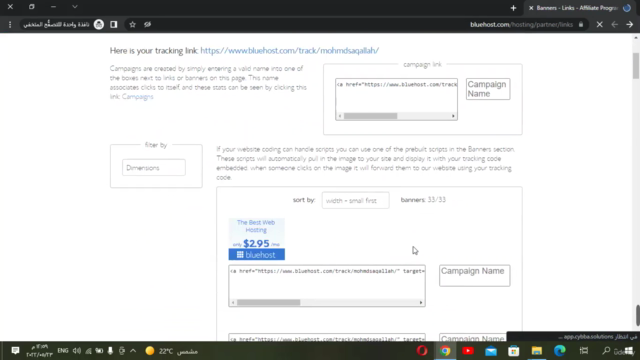Open the Dimensions filter dropdown
Image resolution: width=640 pixels, height=360 pixels.
tap(153, 168)
